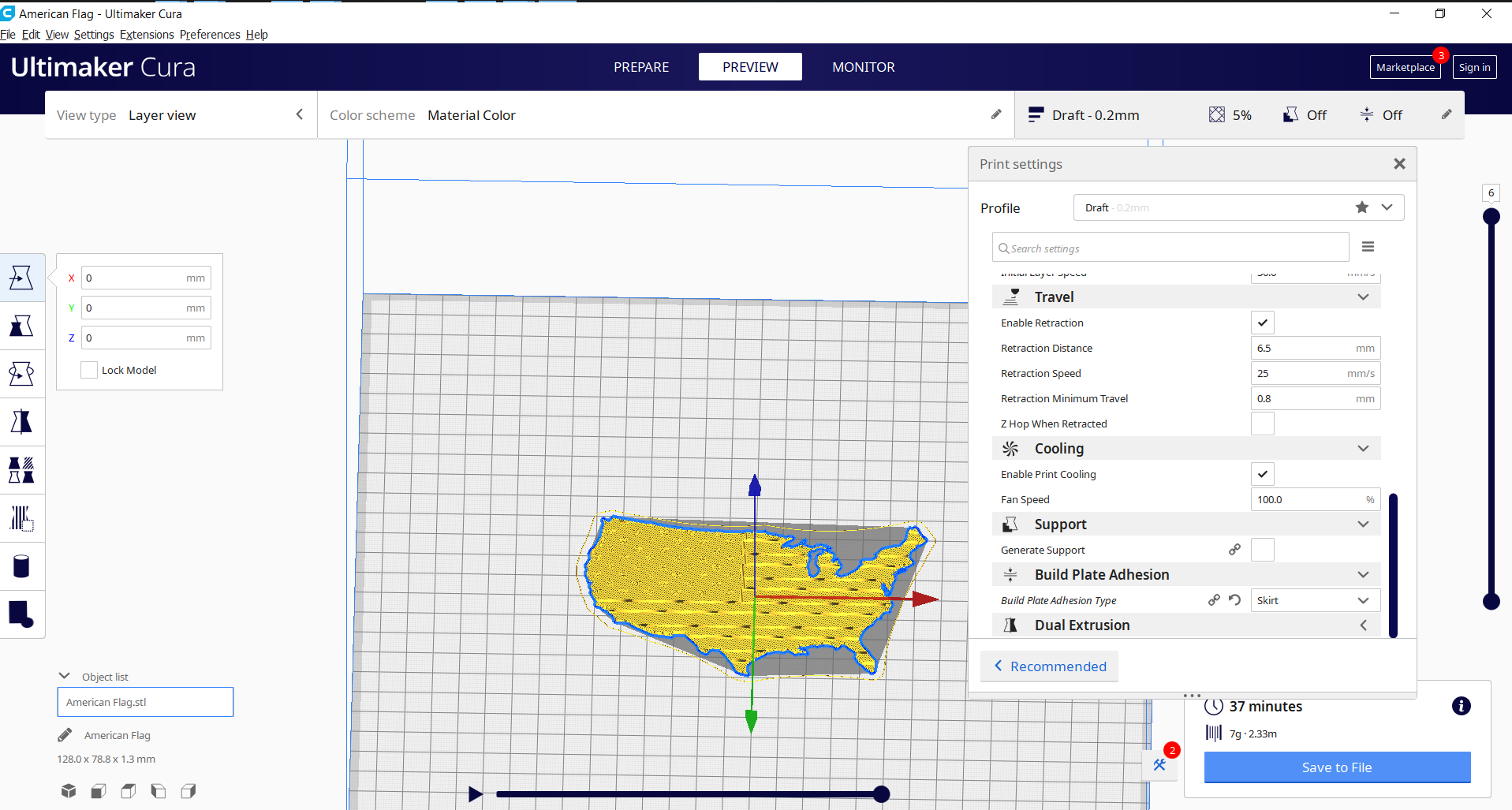Switch to left side camera view
The height and width of the screenshot is (810, 1512).
click(159, 790)
